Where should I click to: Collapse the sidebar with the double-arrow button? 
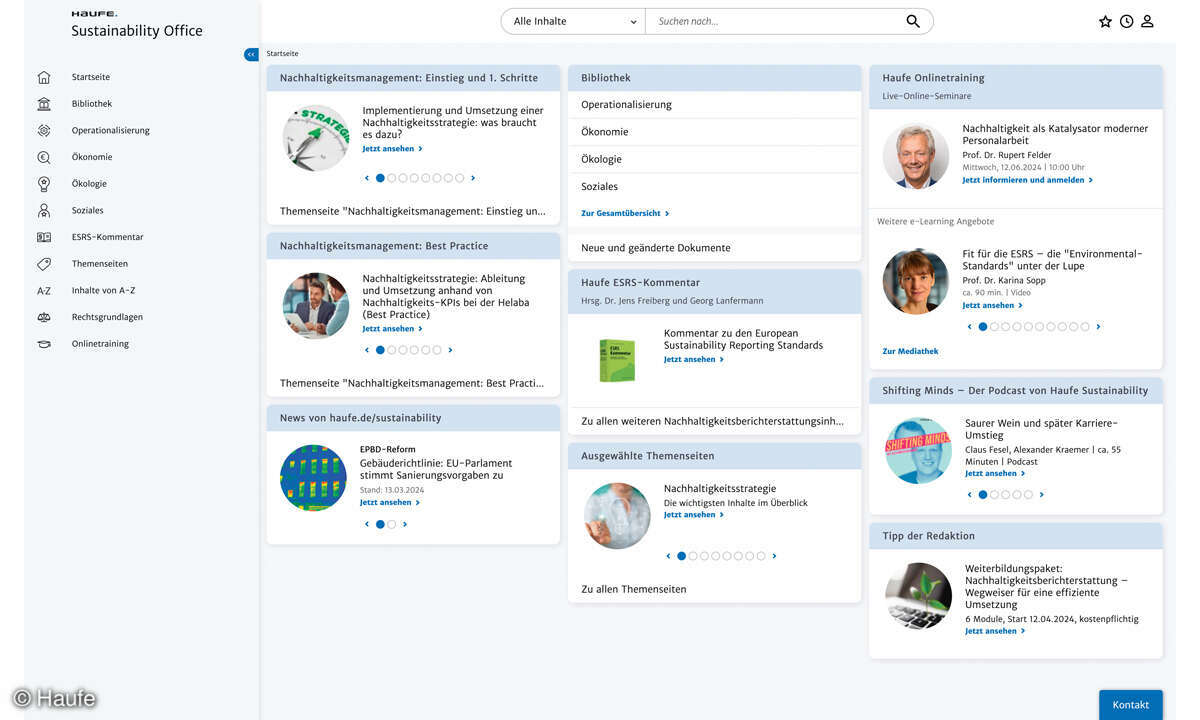pos(251,54)
